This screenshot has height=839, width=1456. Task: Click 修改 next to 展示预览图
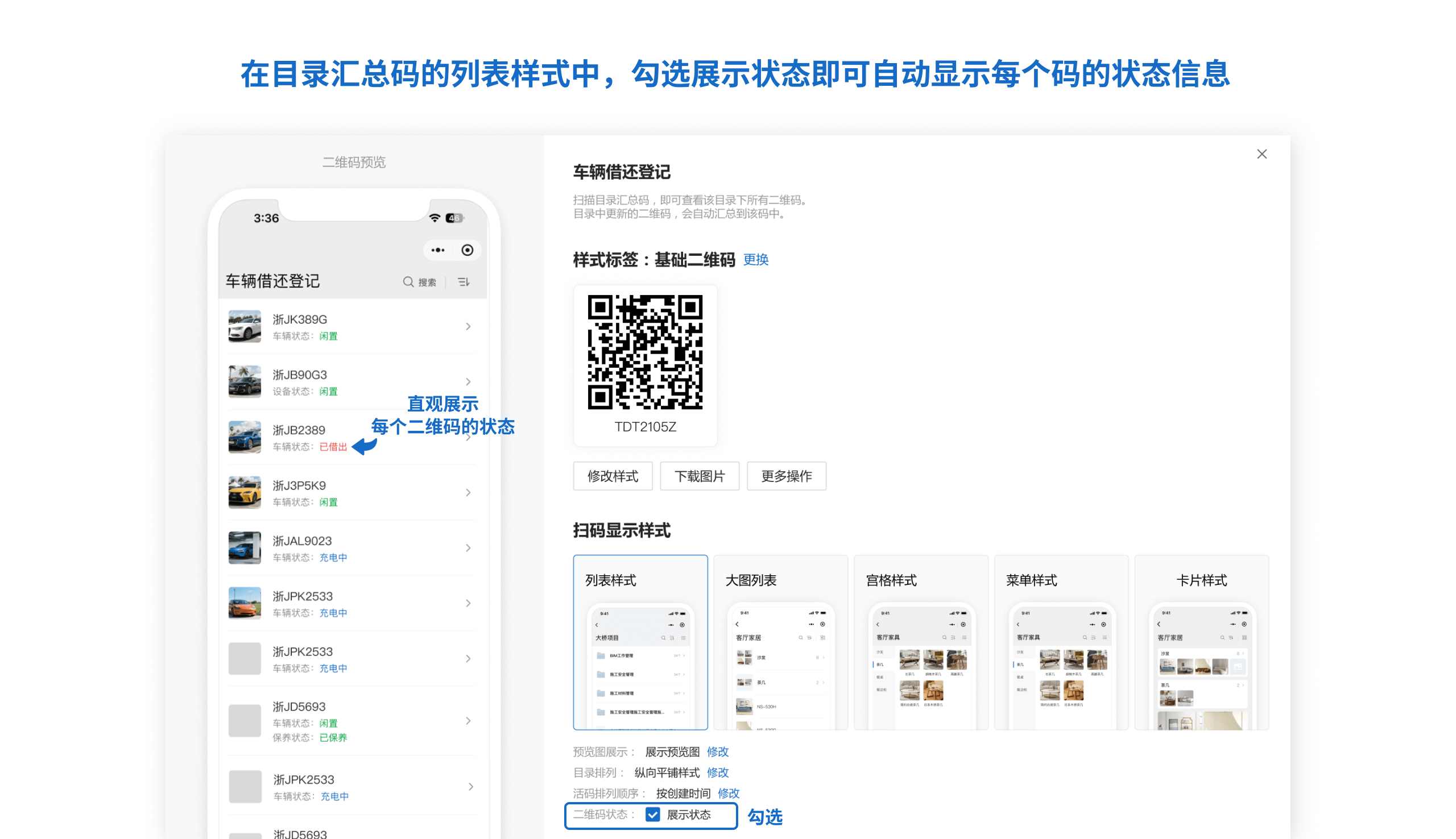click(718, 751)
